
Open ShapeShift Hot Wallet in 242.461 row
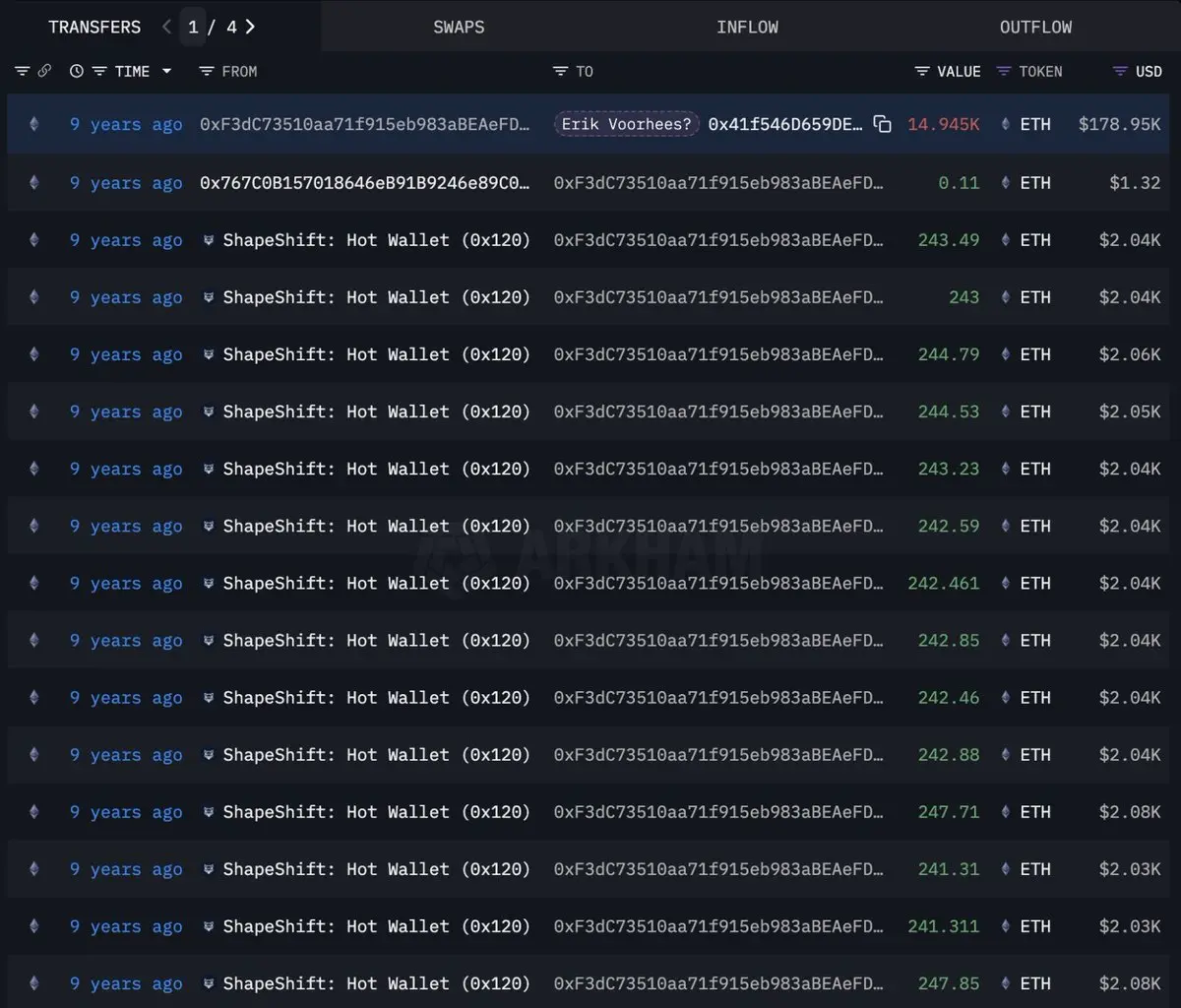click(x=376, y=583)
